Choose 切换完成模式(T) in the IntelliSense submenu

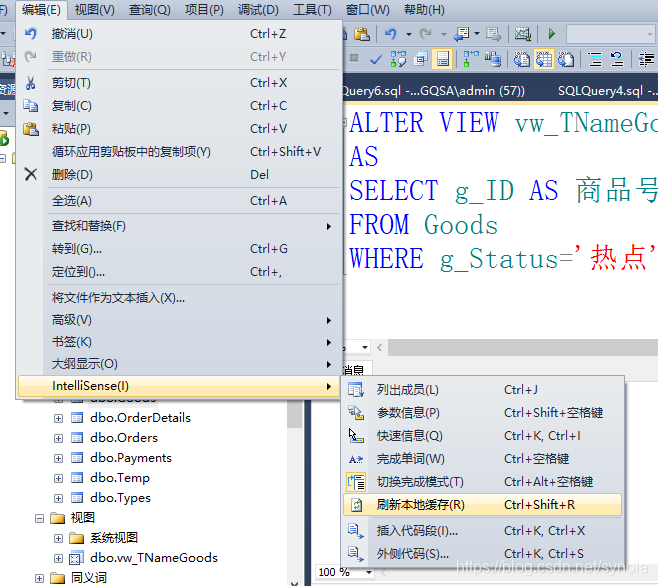(482, 482)
